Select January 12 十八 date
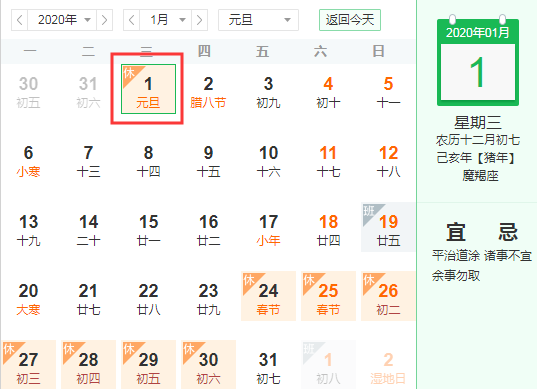Viewport: 537px width, 389px height. (x=388, y=161)
